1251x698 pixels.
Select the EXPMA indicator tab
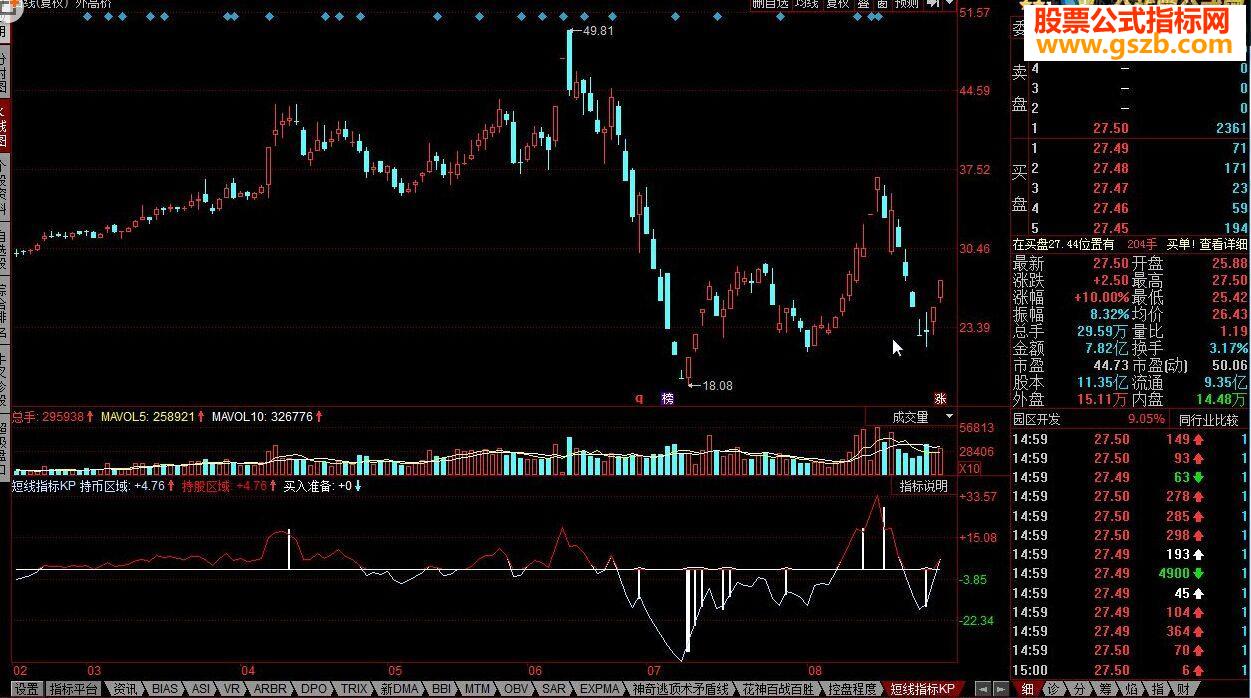click(x=599, y=689)
